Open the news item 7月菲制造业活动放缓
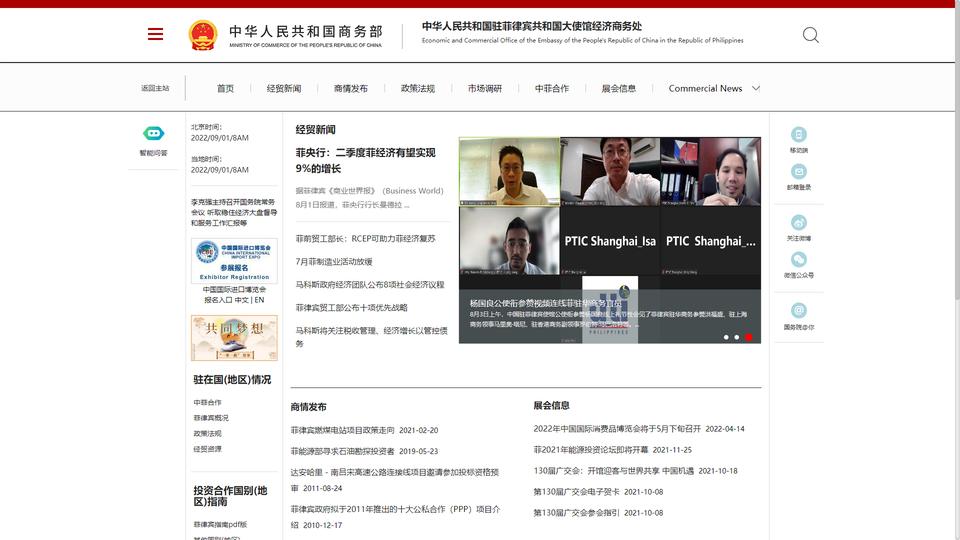This screenshot has width=960, height=540. click(x=334, y=261)
